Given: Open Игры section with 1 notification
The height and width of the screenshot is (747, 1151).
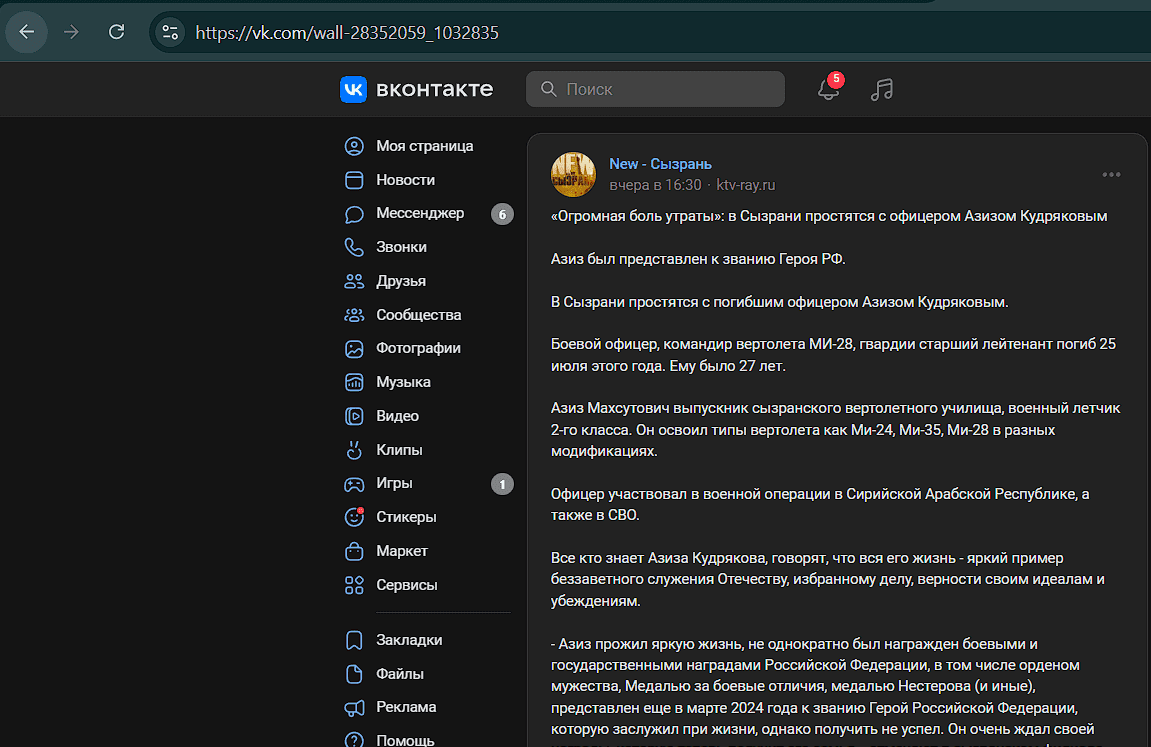Looking at the screenshot, I should tap(394, 483).
